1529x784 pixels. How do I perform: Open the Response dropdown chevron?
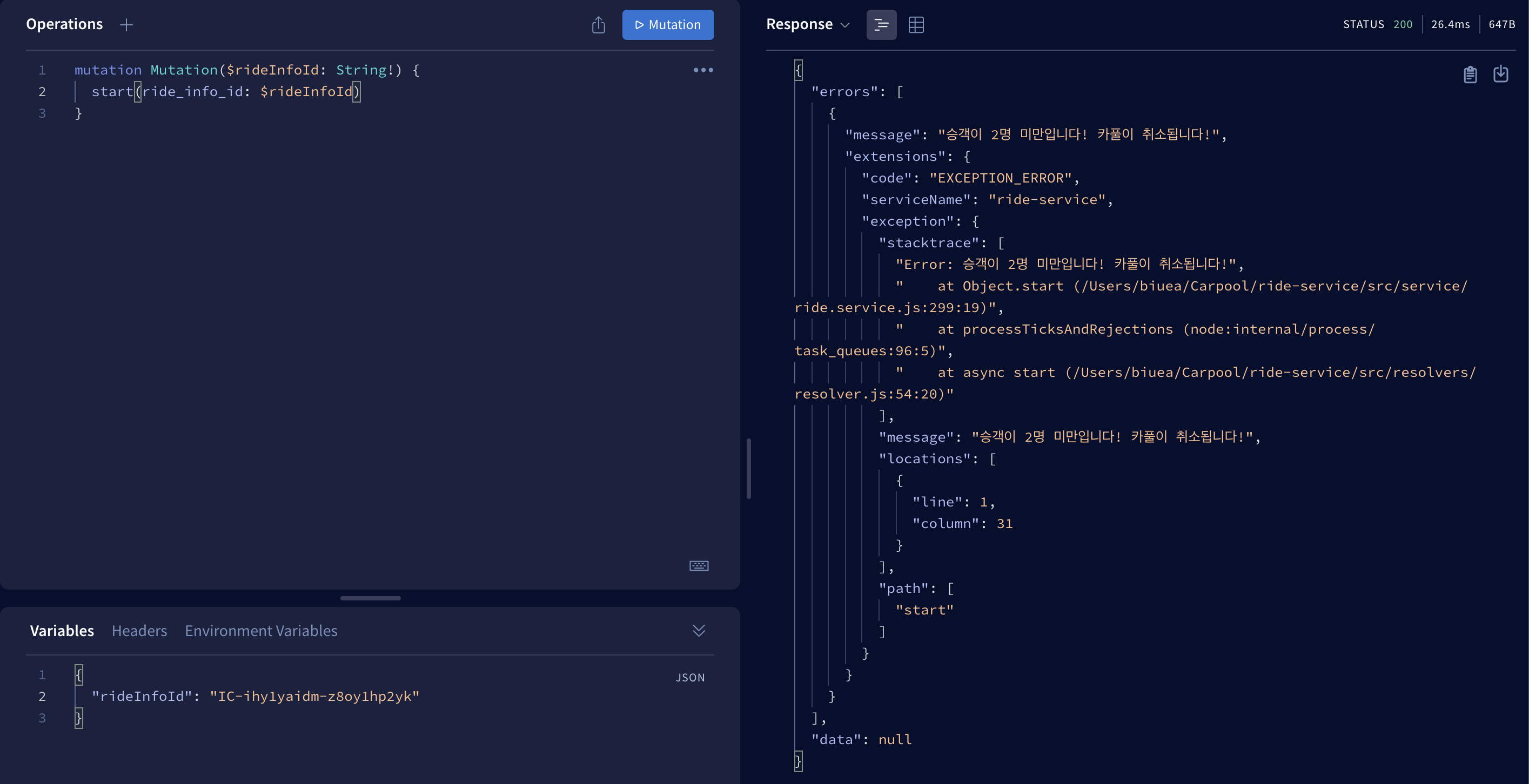[845, 25]
